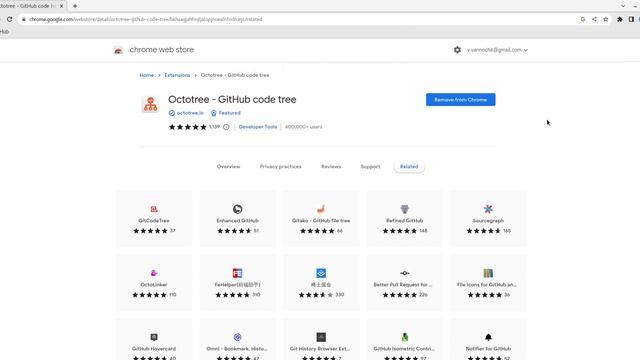Click the 'Sourcegraph' card title

(488, 220)
